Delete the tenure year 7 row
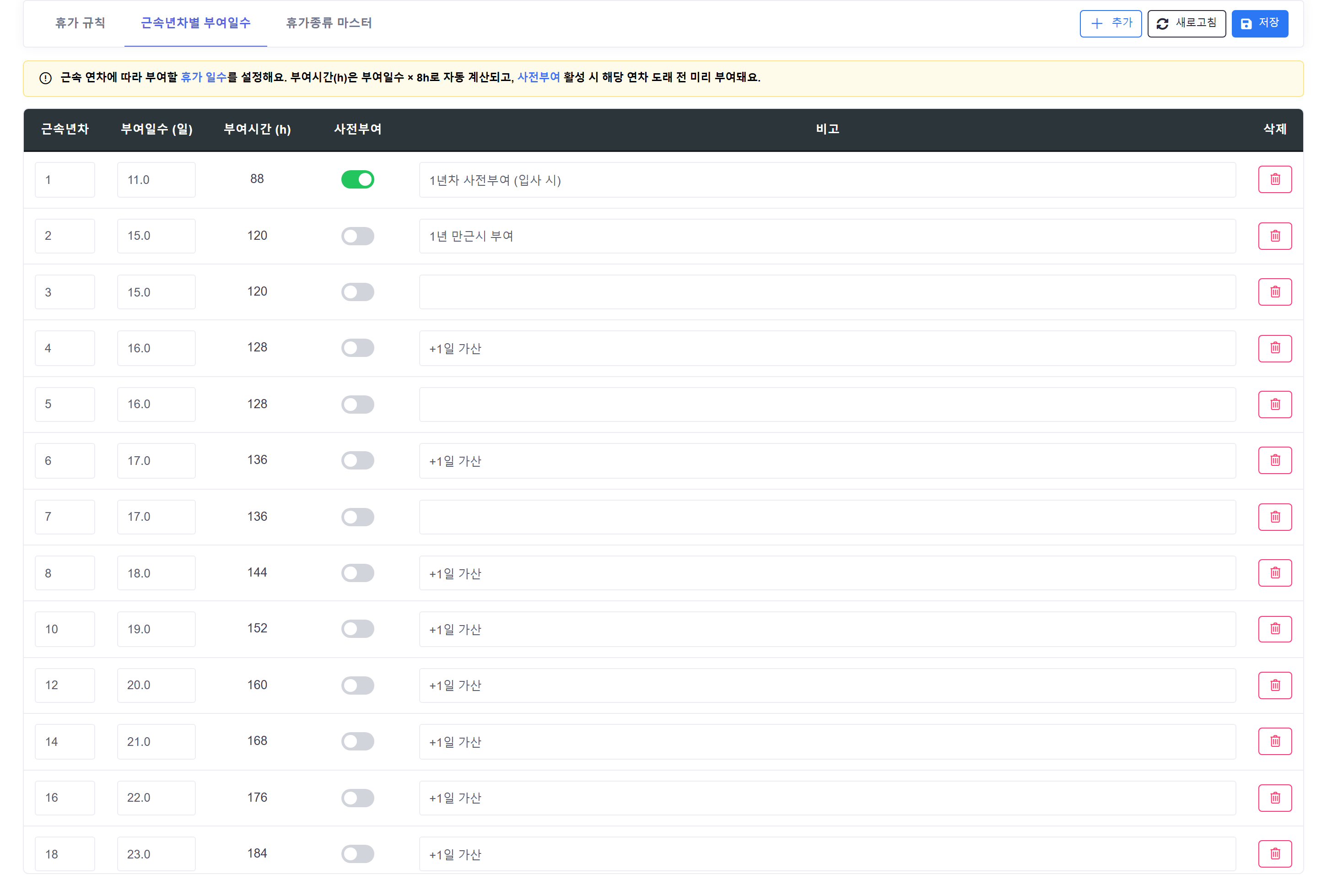Screen dimensions: 1327x896 [x=1274, y=517]
